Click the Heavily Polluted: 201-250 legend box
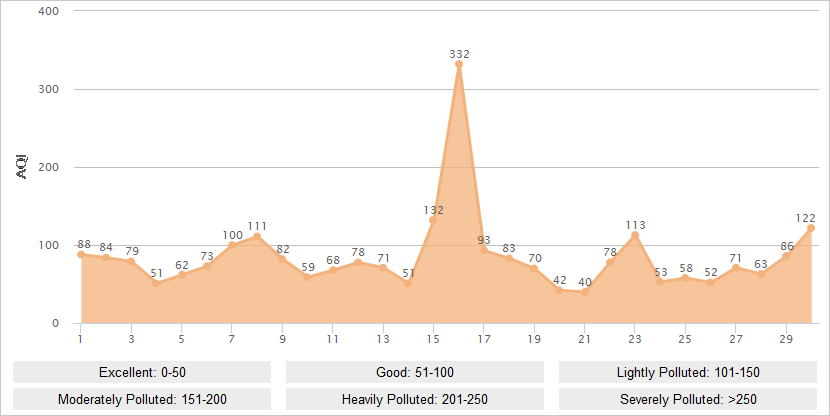 [414, 399]
